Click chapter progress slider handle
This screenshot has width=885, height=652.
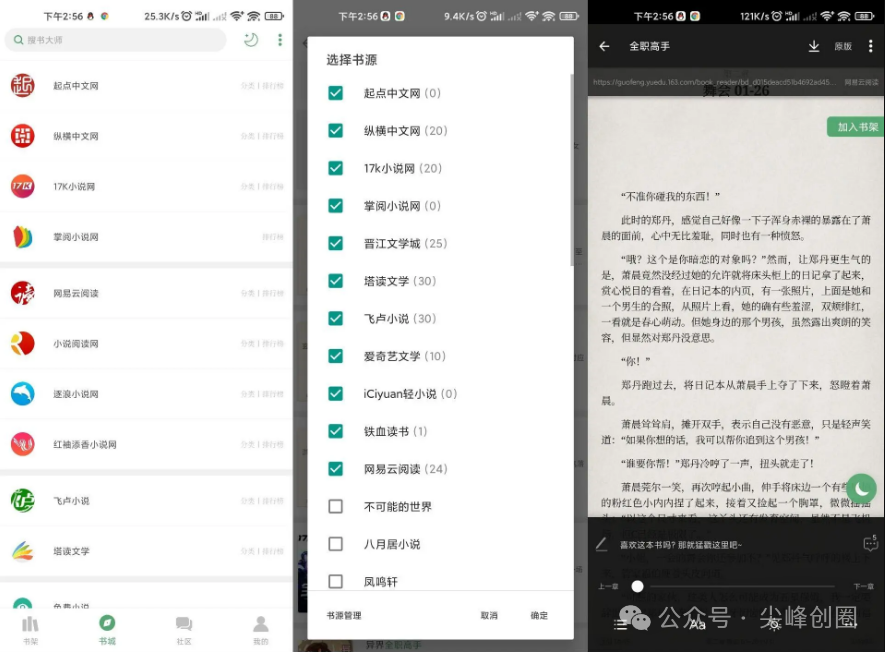tap(637, 587)
